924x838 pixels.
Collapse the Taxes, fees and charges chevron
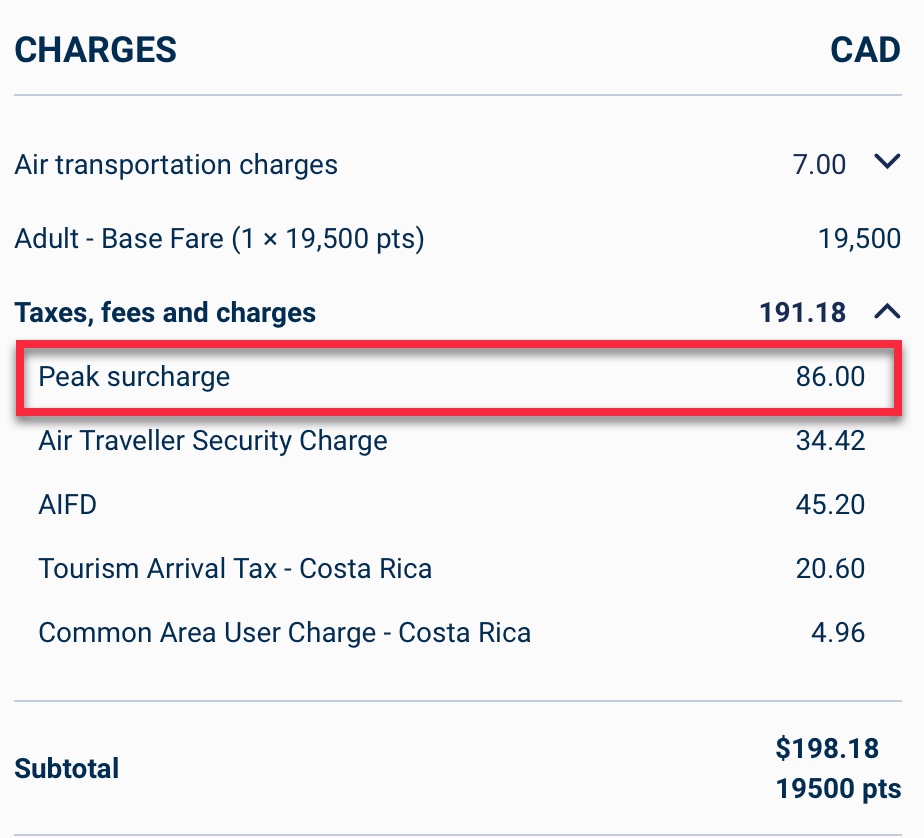887,312
